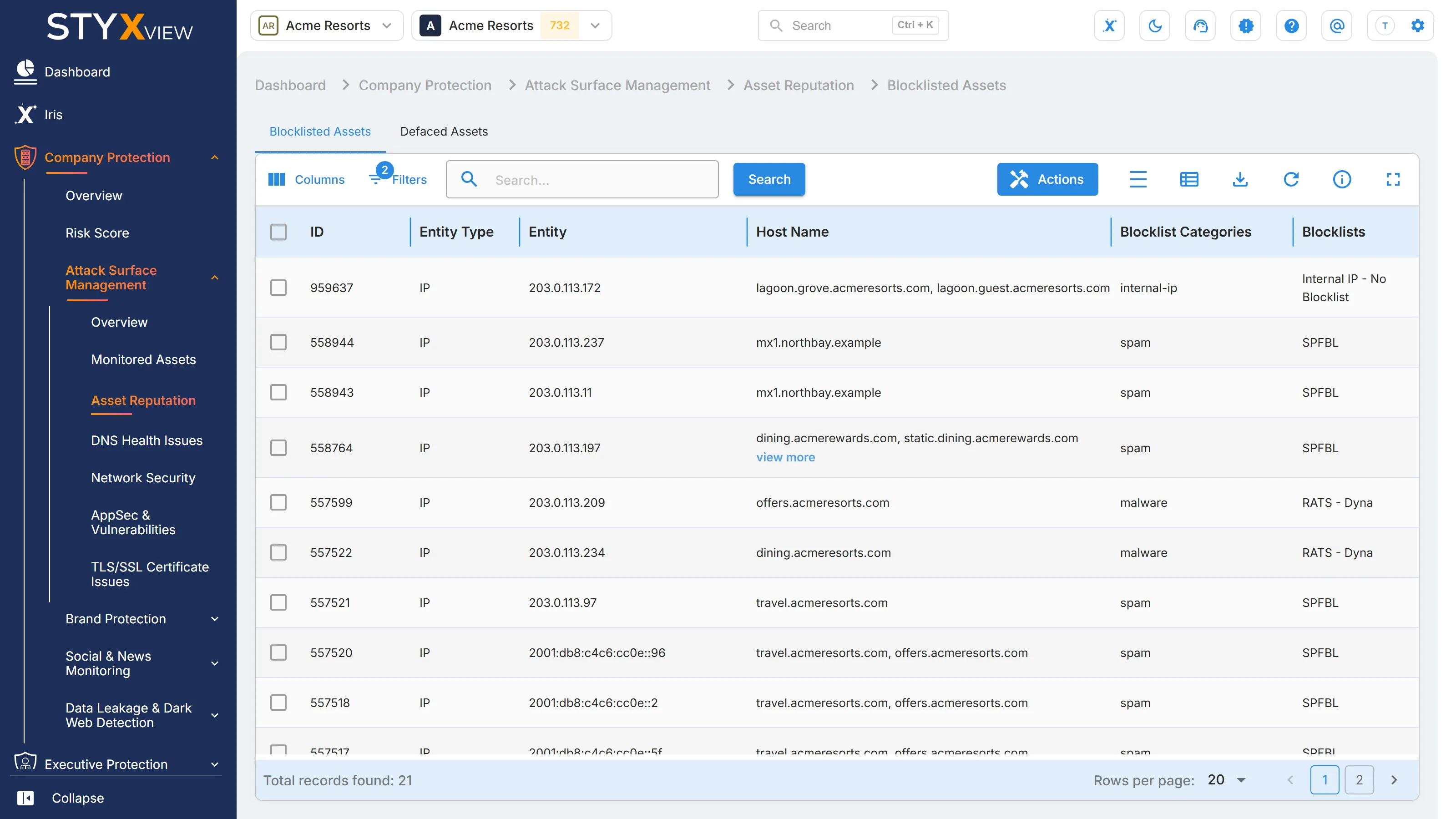Toggle dark mode moon icon
1456x819 pixels.
(x=1155, y=25)
